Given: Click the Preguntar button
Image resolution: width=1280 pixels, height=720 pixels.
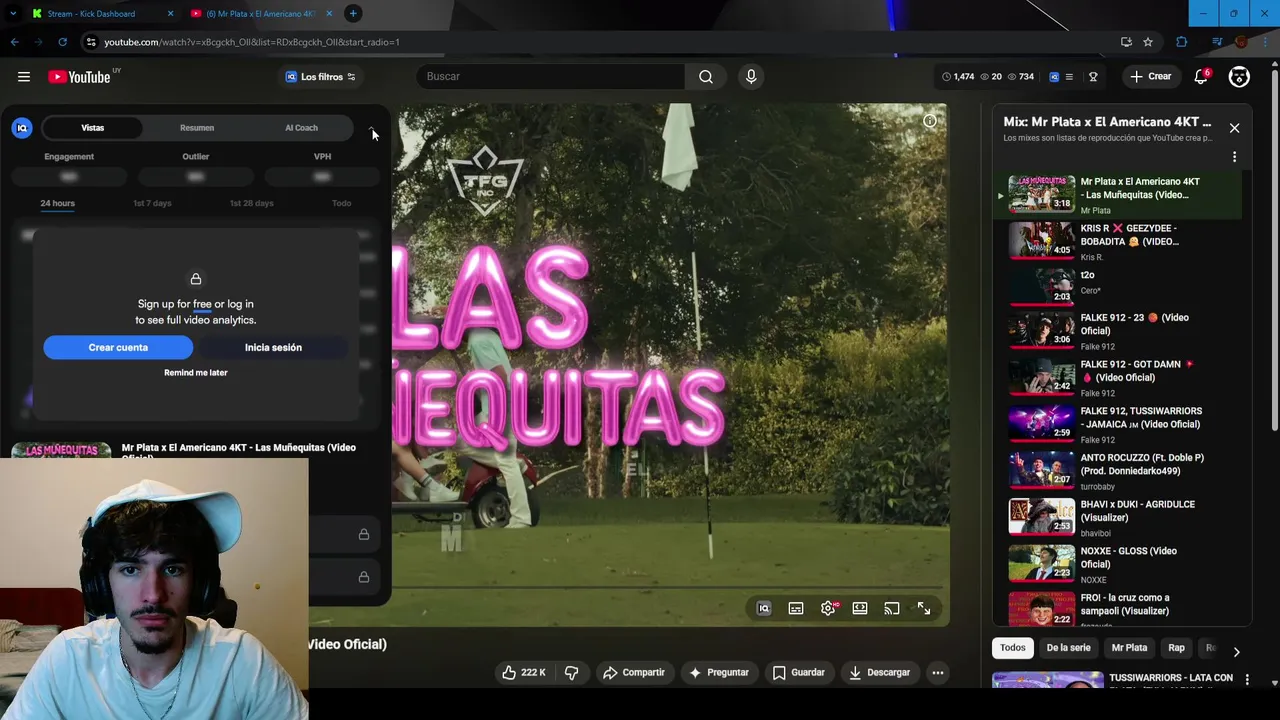Looking at the screenshot, I should pyautogui.click(x=718, y=673).
